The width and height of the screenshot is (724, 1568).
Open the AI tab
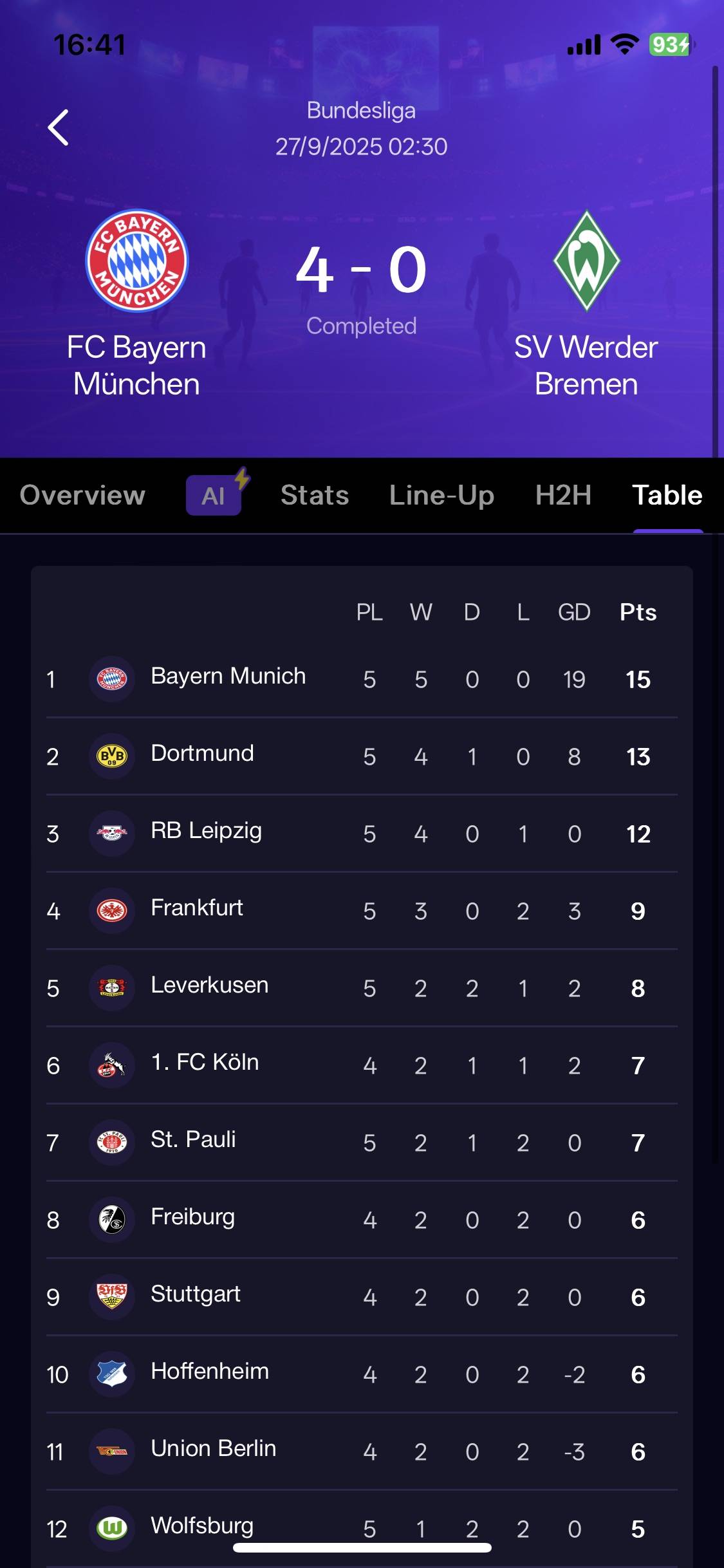[214, 496]
